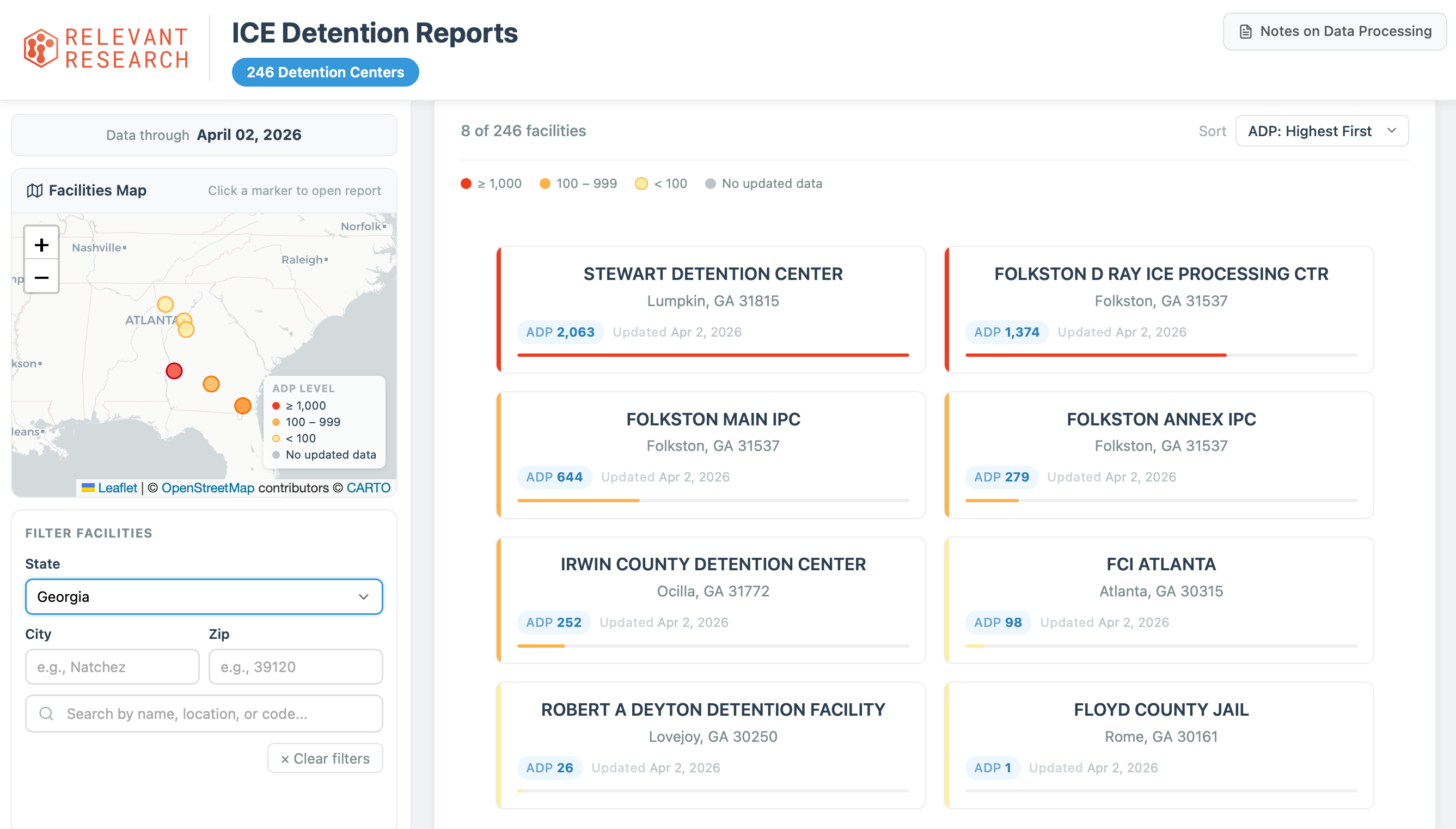Click the ≥ 1,000 entry in map legend
The image size is (1456, 829).
coord(299,405)
